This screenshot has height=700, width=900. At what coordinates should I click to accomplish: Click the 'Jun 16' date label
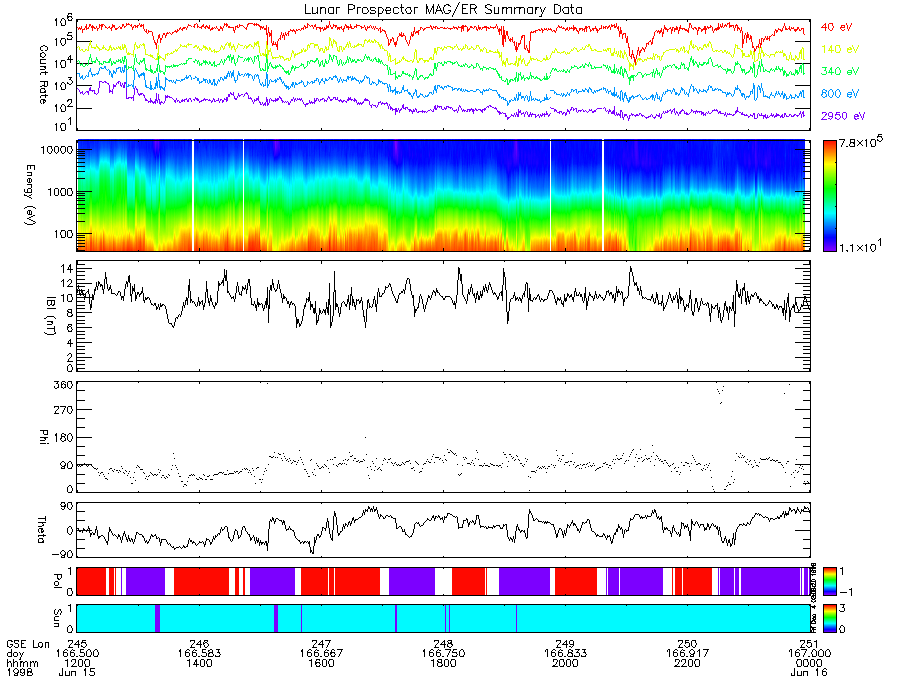click(809, 672)
